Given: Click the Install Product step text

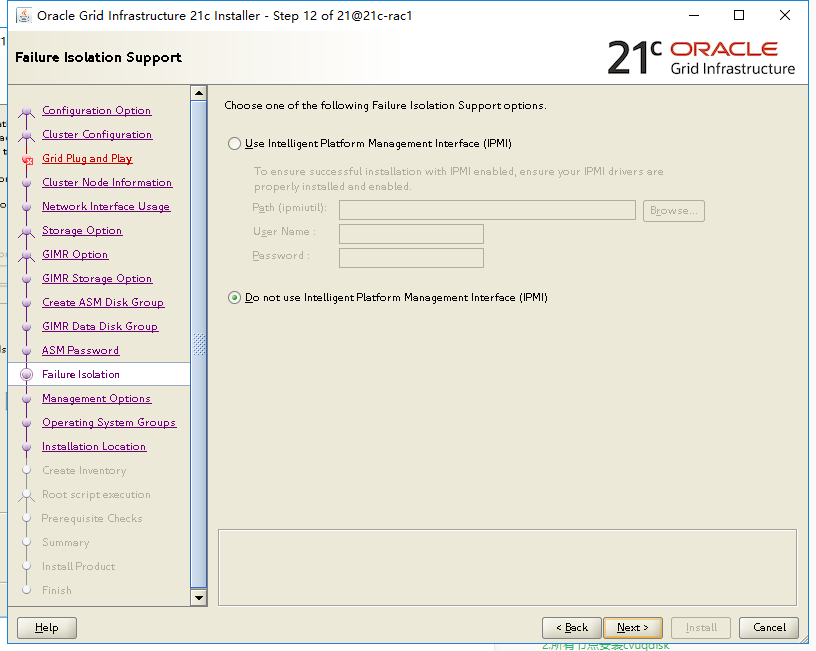Looking at the screenshot, I should pos(79,566).
